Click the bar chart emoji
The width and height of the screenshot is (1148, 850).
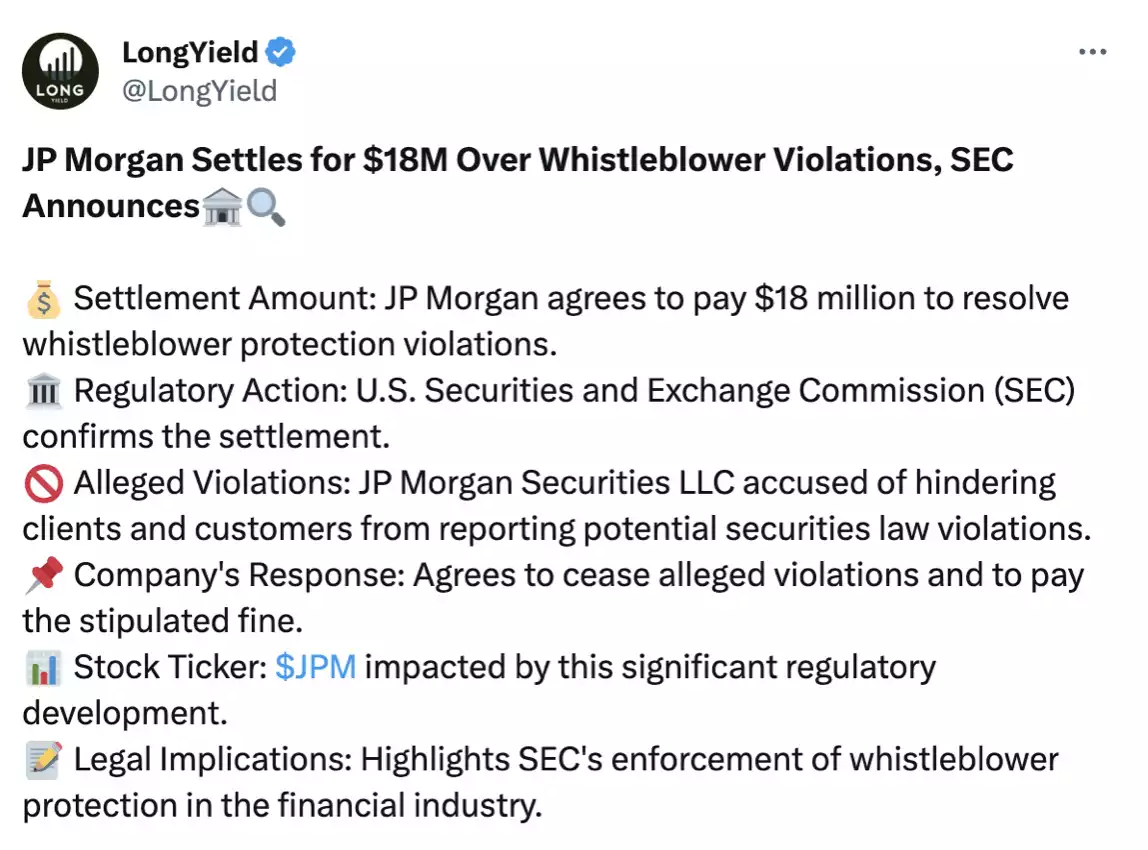click(x=43, y=667)
